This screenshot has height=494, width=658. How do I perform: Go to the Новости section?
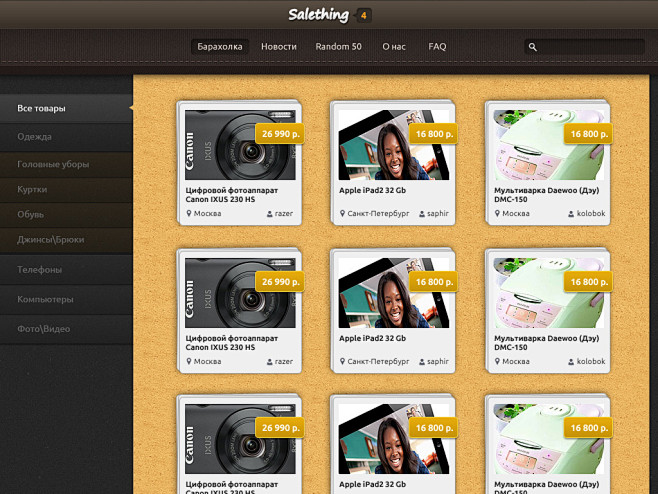pos(279,47)
